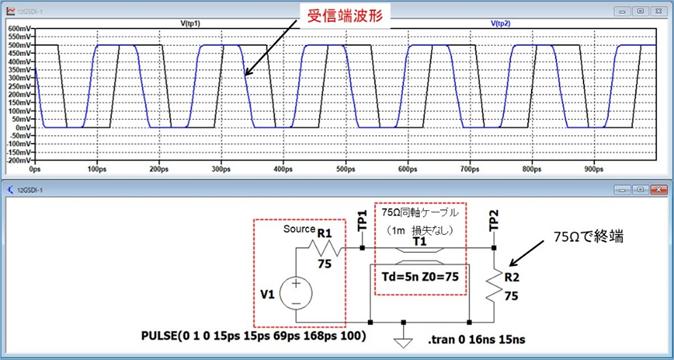The width and height of the screenshot is (674, 360).
Task: Click the 100ps x-axis label
Action: point(97,169)
